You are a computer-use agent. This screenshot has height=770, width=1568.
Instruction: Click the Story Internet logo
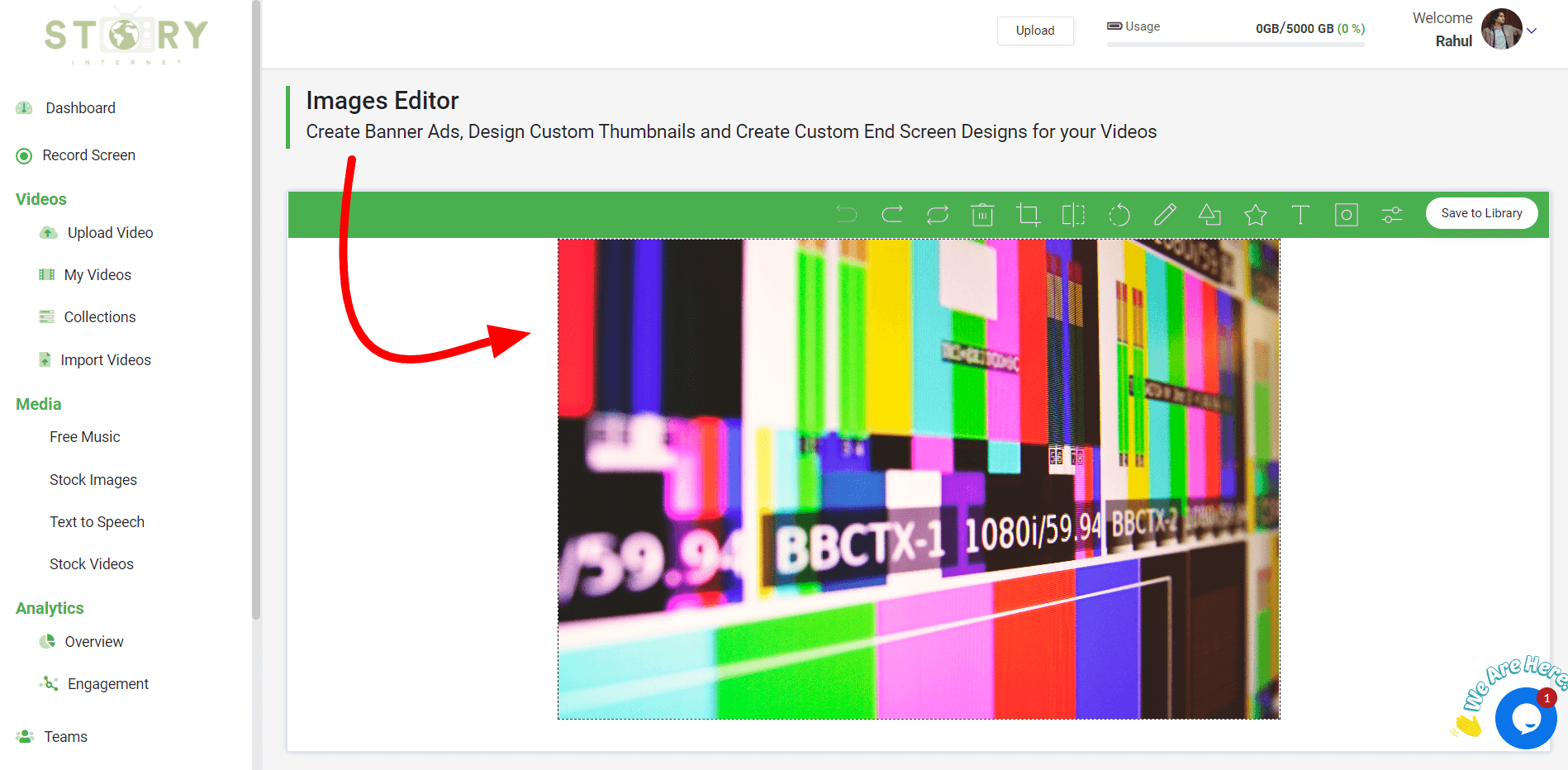[126, 35]
